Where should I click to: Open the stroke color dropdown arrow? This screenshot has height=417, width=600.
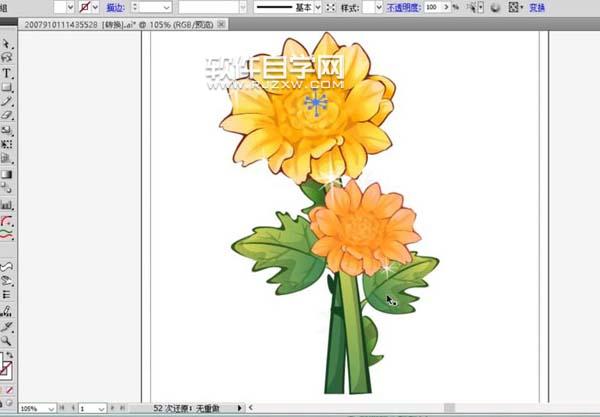(x=96, y=7)
